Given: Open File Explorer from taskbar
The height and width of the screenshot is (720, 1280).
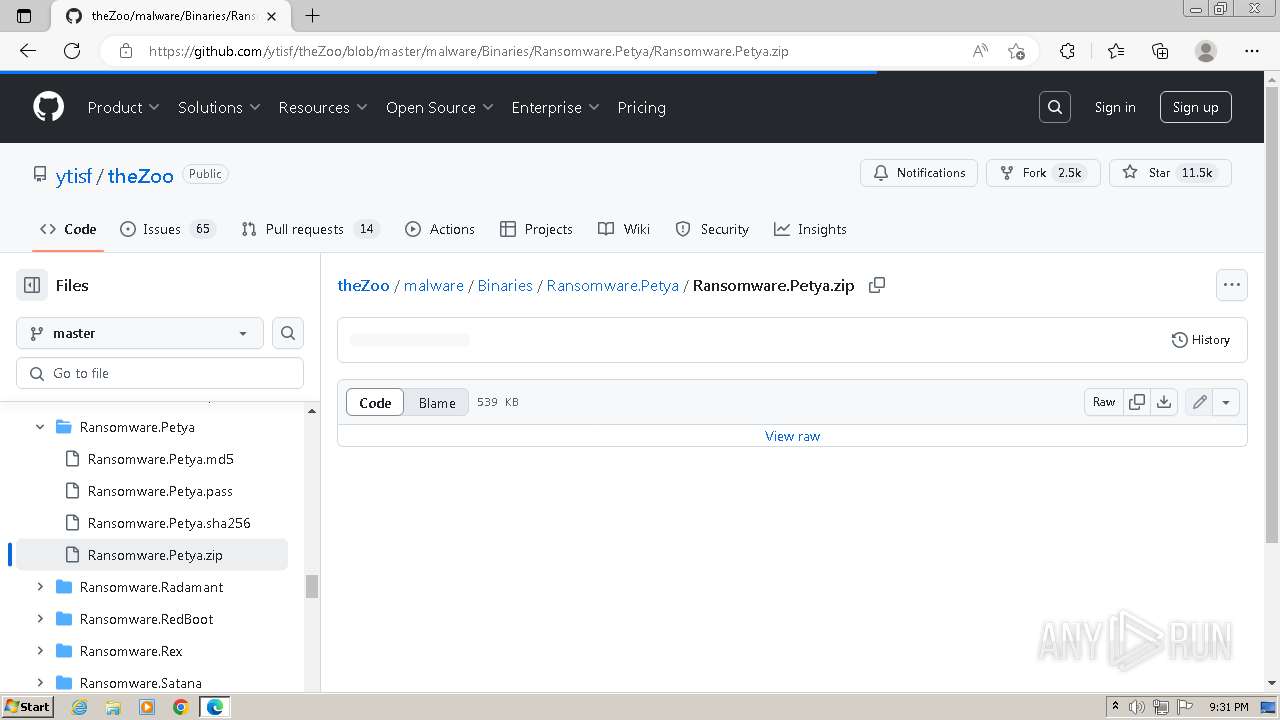Looking at the screenshot, I should pyautogui.click(x=113, y=707).
